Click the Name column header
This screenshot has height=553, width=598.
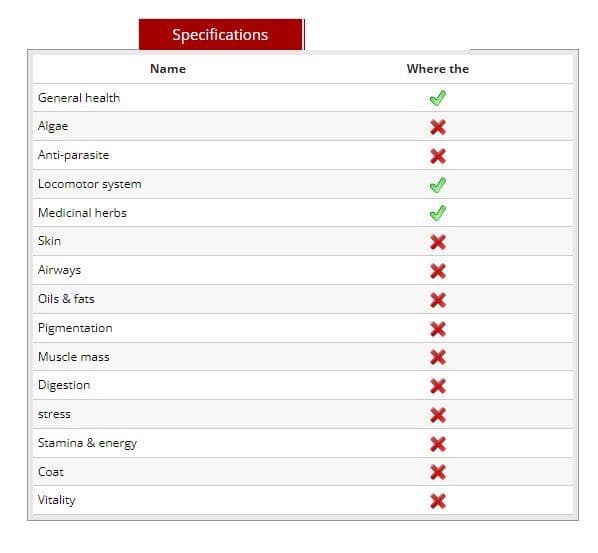point(168,69)
